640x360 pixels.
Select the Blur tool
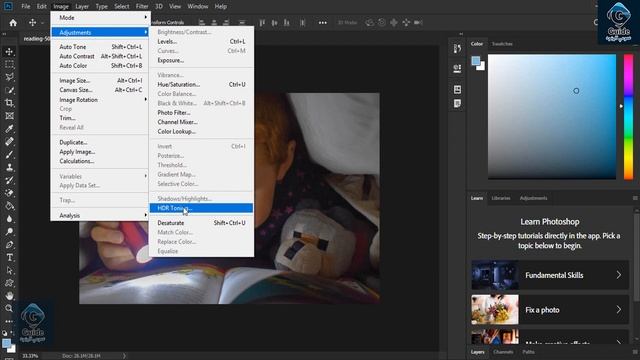pos(9,219)
